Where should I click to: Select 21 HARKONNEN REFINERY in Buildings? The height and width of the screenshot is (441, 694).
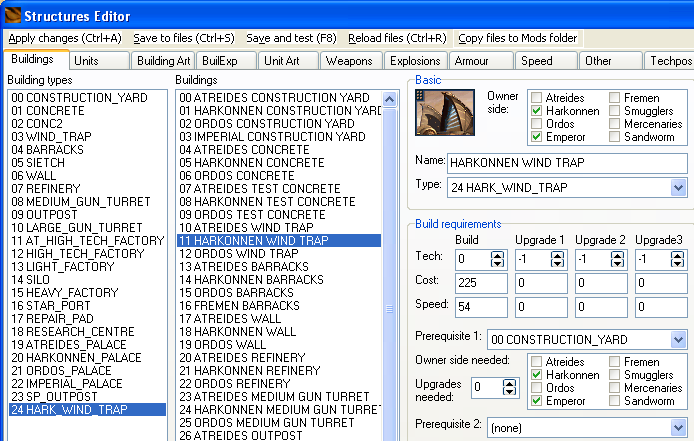point(279,371)
